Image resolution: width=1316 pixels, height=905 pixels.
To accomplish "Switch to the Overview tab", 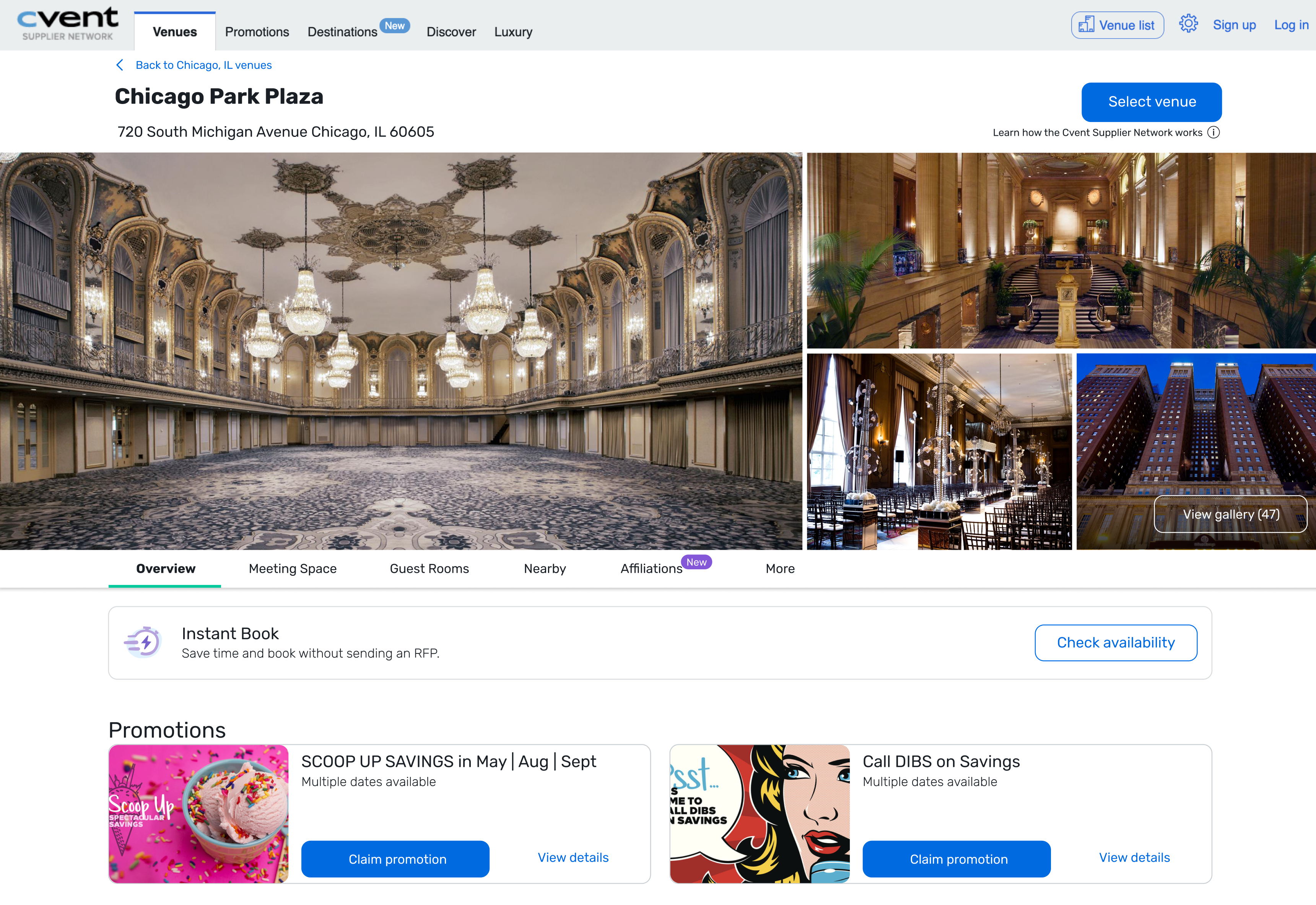I will [166, 569].
